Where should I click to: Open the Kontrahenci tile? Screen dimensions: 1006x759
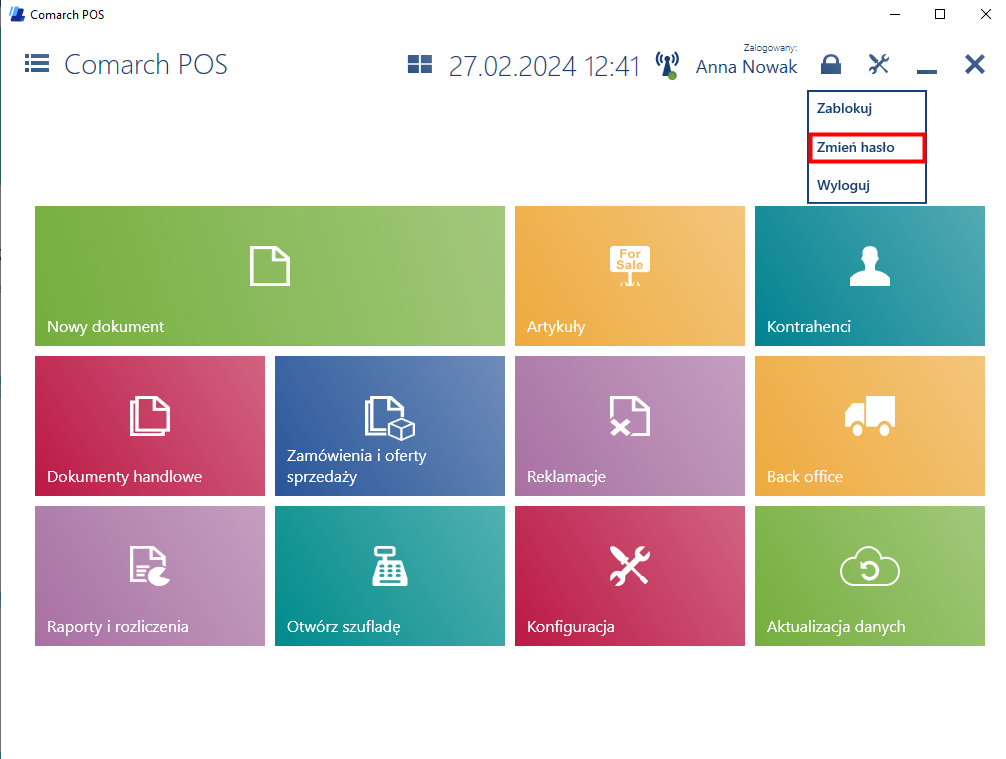click(869, 276)
